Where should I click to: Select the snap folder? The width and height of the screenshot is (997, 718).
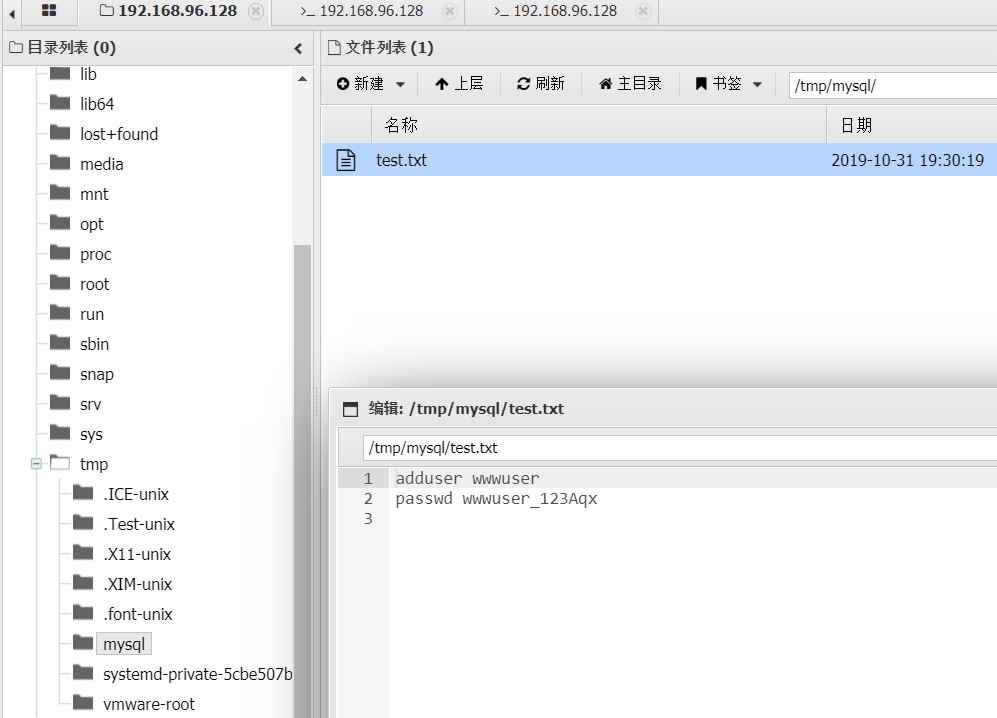point(97,374)
